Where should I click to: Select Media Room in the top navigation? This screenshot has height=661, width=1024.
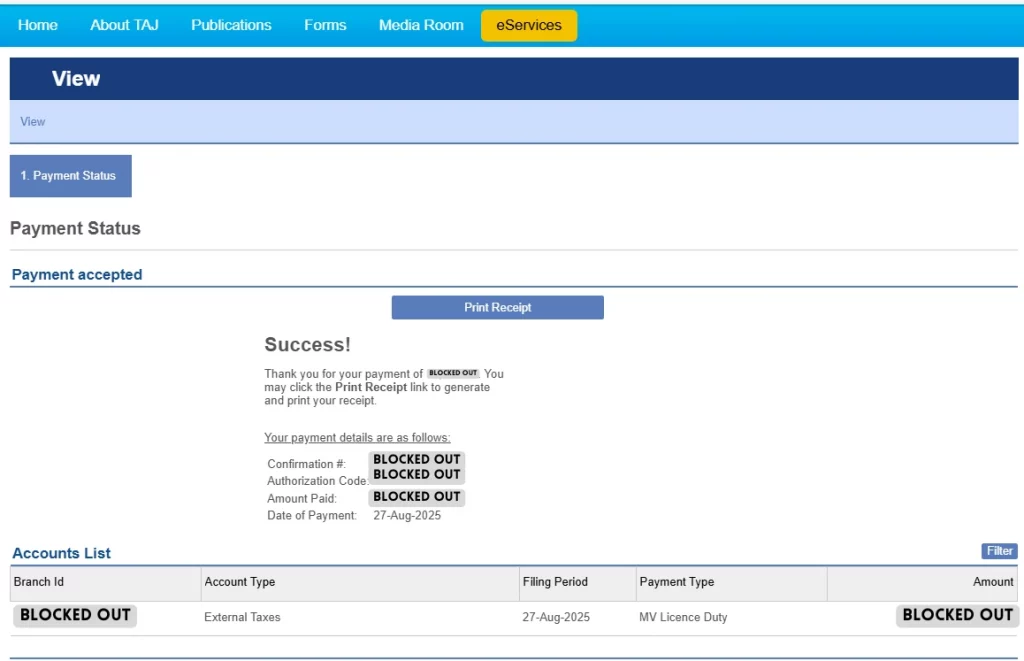(421, 25)
